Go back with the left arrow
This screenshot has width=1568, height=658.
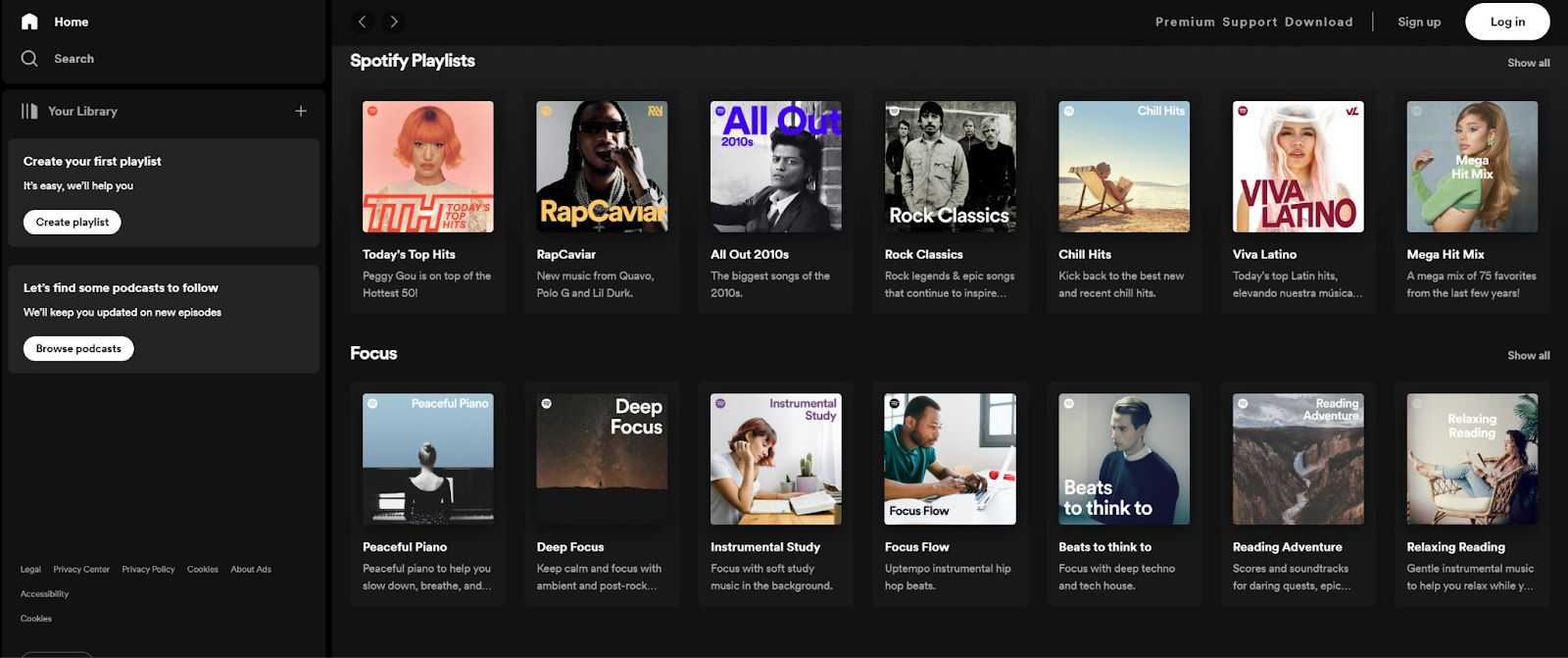click(x=363, y=22)
